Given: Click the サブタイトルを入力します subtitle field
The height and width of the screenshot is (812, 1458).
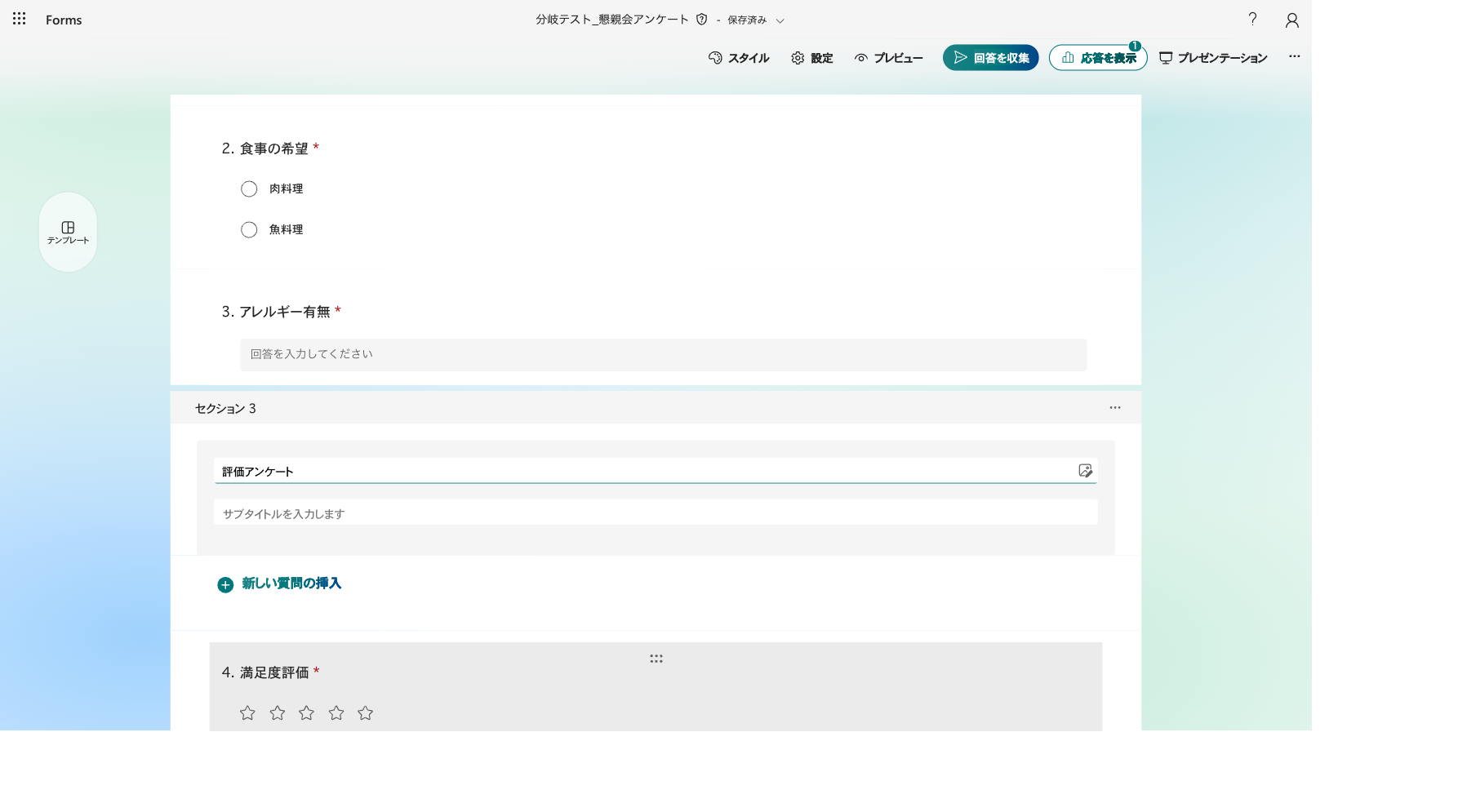Looking at the screenshot, I should (x=656, y=513).
